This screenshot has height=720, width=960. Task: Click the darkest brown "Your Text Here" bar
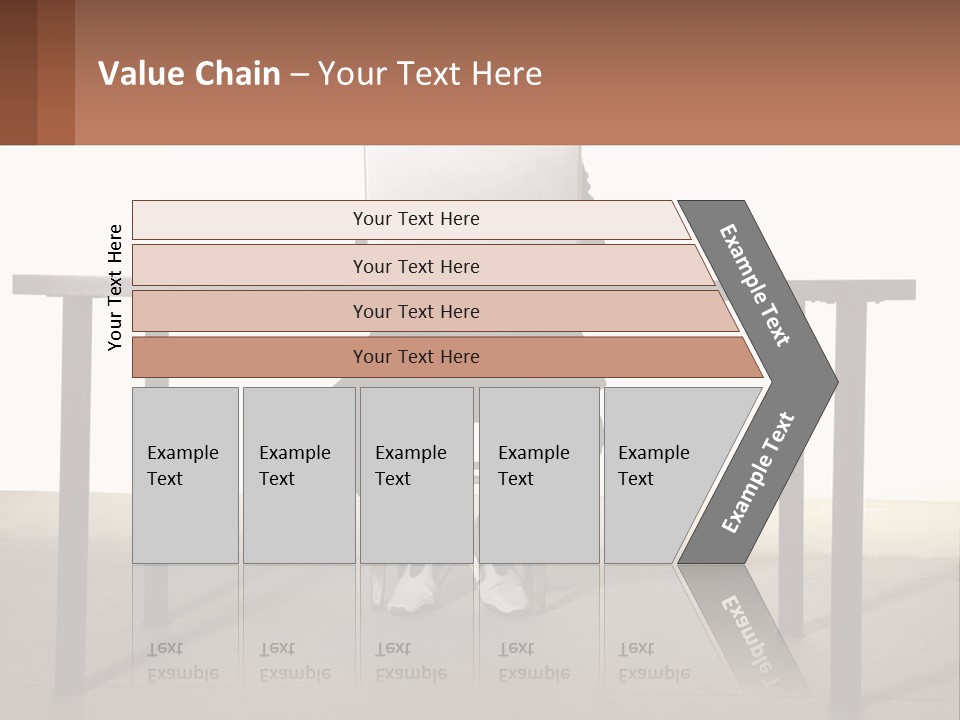click(416, 357)
